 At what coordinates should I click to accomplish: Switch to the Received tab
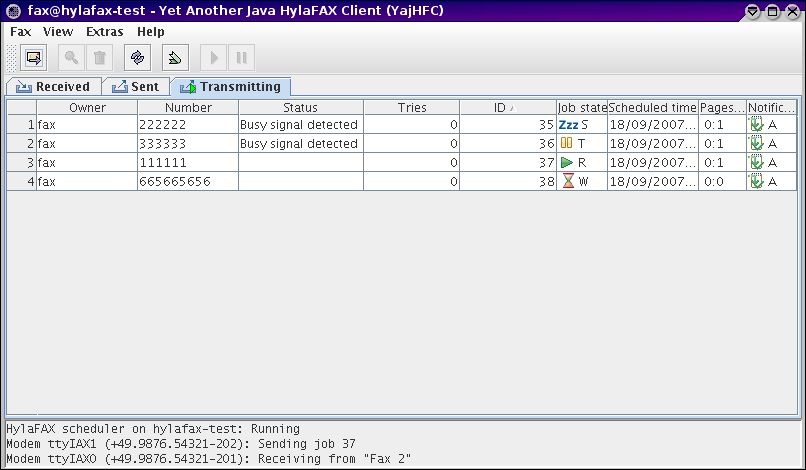coord(53,87)
